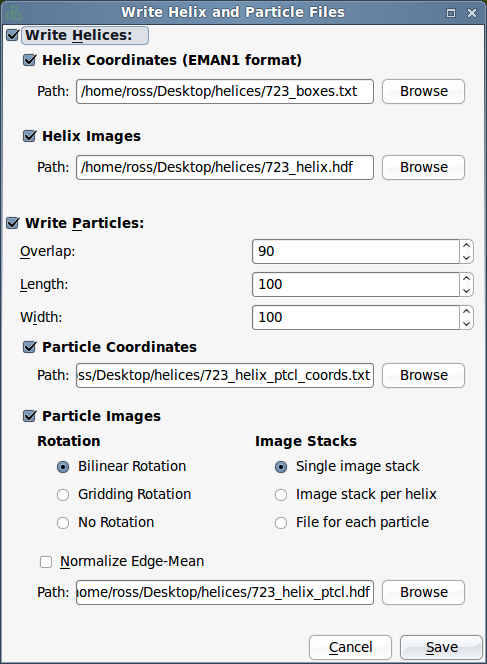
Task: Disable the Write Particles checkbox
Action: 13,223
